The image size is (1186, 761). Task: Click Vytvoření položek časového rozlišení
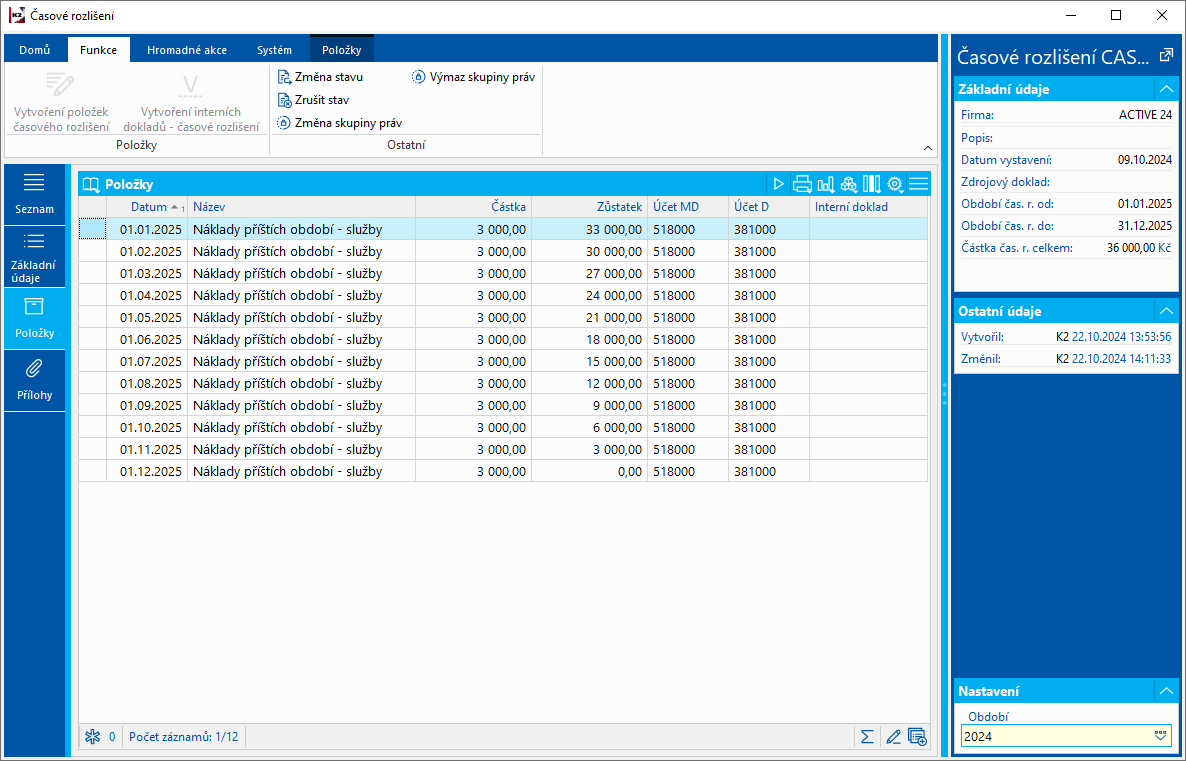click(x=61, y=102)
